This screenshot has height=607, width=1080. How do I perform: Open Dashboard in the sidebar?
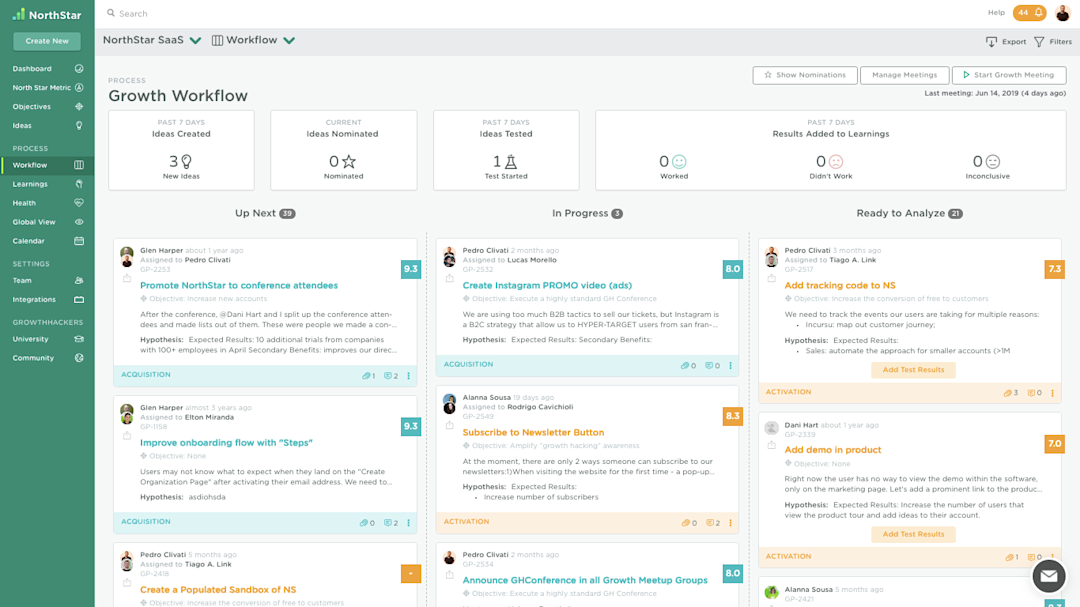point(48,69)
